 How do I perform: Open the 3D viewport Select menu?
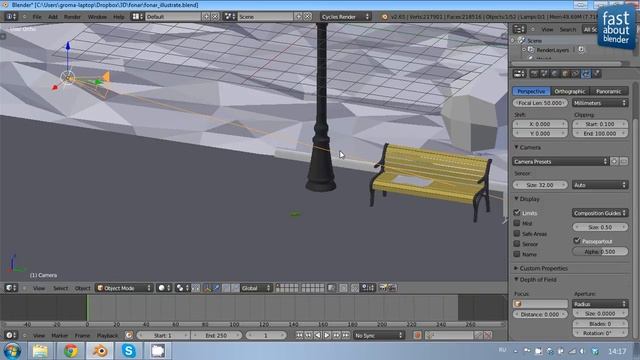click(x=60, y=288)
